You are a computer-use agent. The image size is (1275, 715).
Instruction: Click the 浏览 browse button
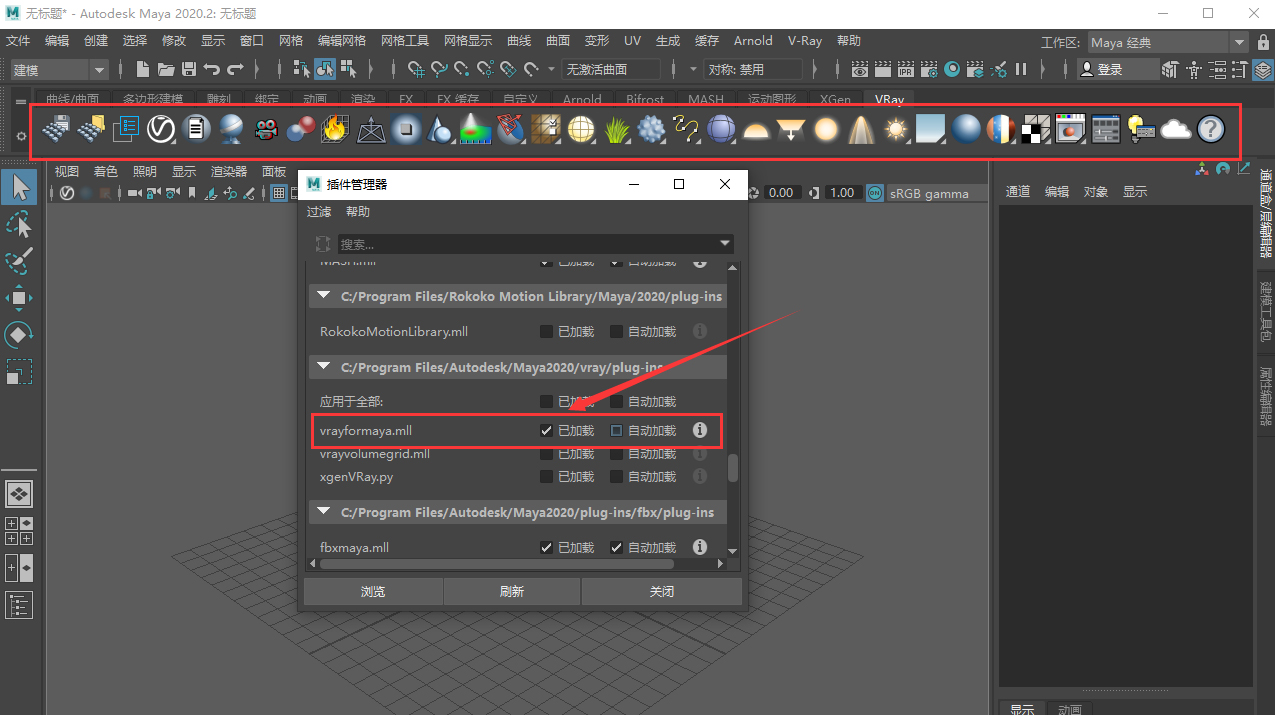click(x=373, y=592)
